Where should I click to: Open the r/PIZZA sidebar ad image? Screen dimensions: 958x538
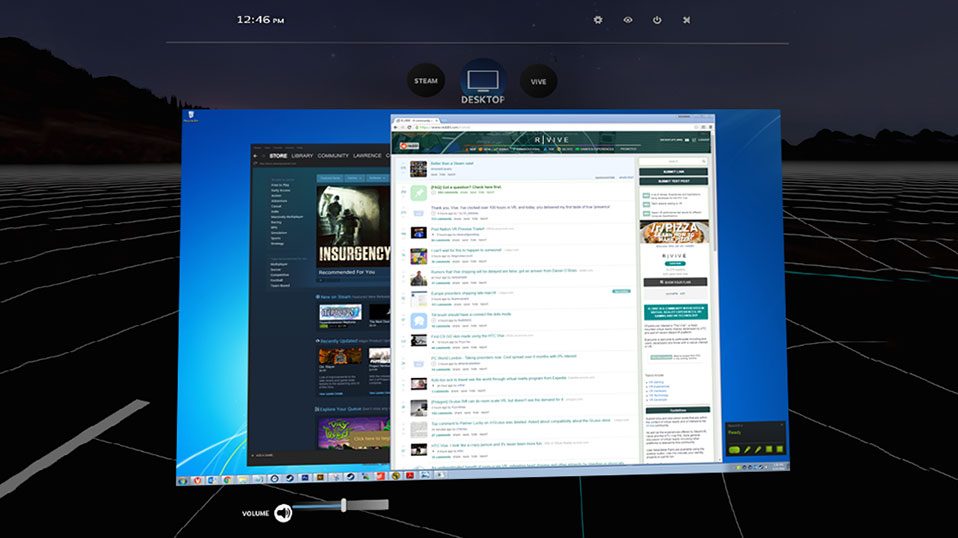pyautogui.click(x=674, y=233)
